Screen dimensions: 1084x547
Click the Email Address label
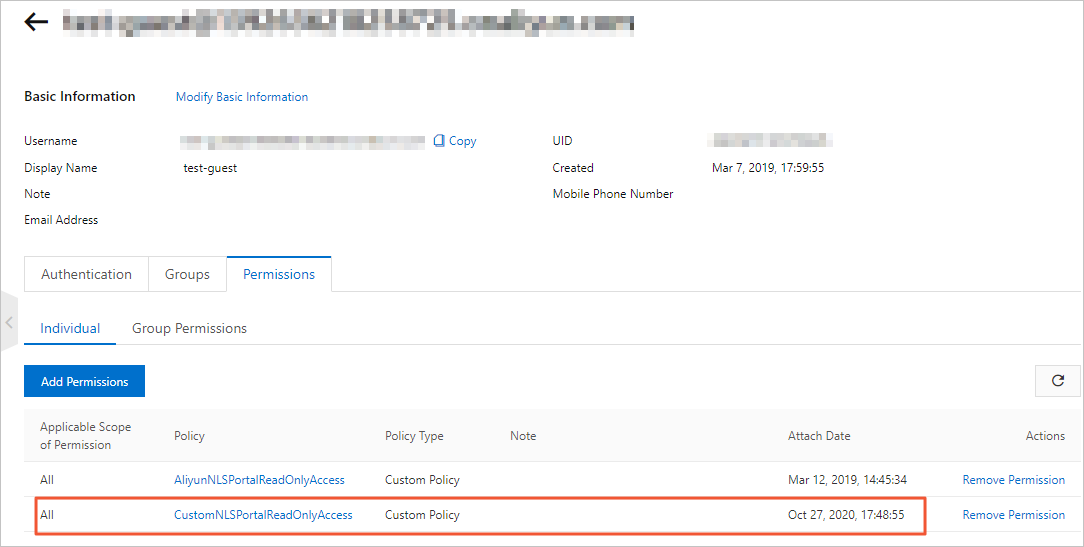pos(61,220)
